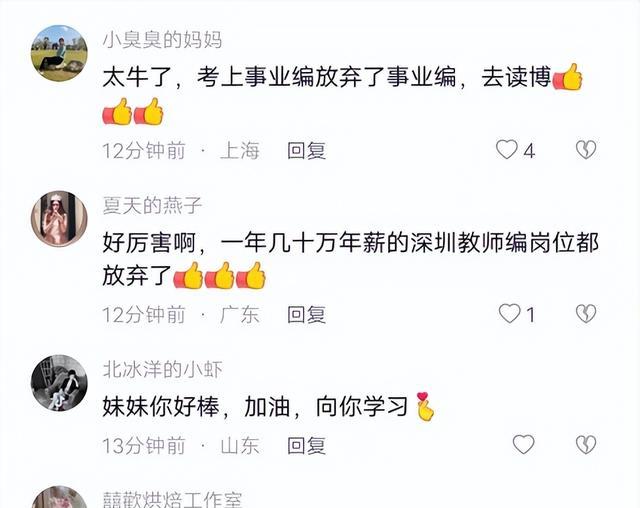Select comment text starting 太牛了
The image size is (640, 508).
point(342,94)
